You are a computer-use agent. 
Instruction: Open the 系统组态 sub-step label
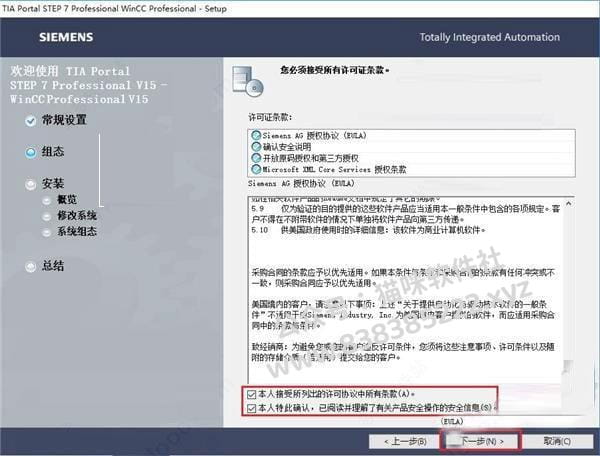click(77, 231)
